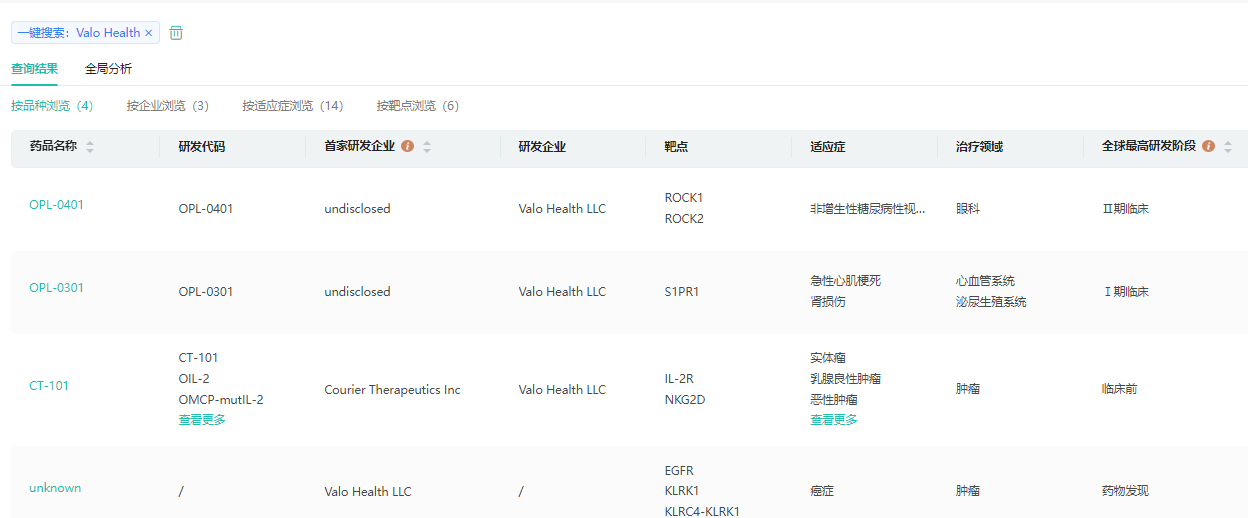The height and width of the screenshot is (518, 1248).
Task: Click 眼科 therapeutic area cell
Action: pyautogui.click(x=967, y=209)
